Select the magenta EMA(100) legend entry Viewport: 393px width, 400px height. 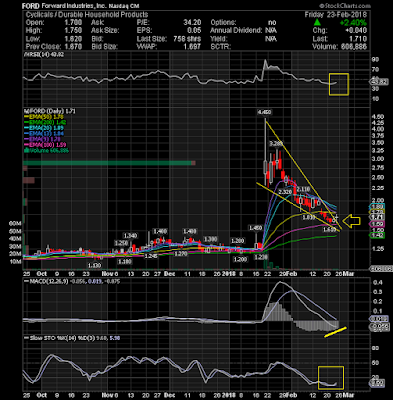coord(45,145)
